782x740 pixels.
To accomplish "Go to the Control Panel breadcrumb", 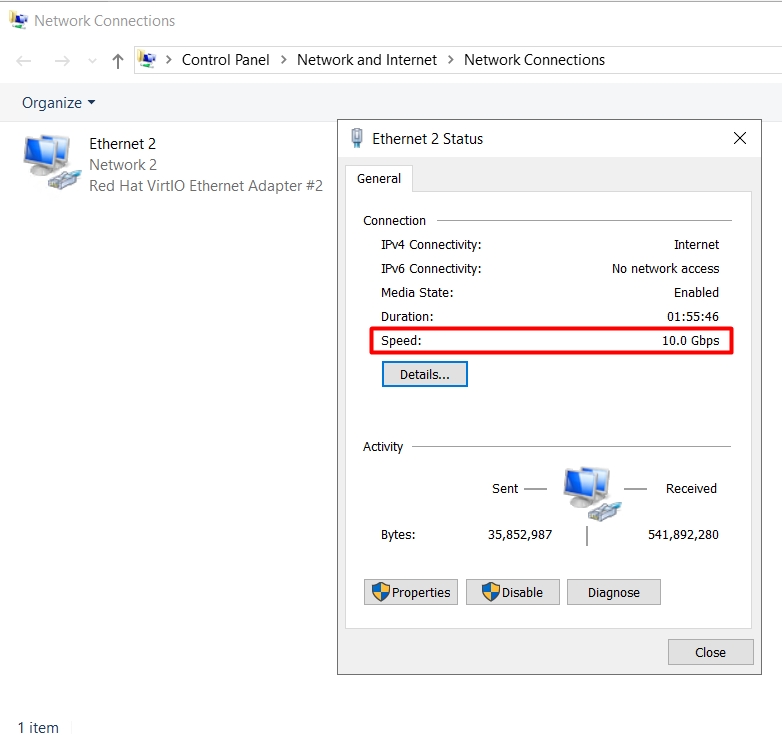I will coord(225,60).
